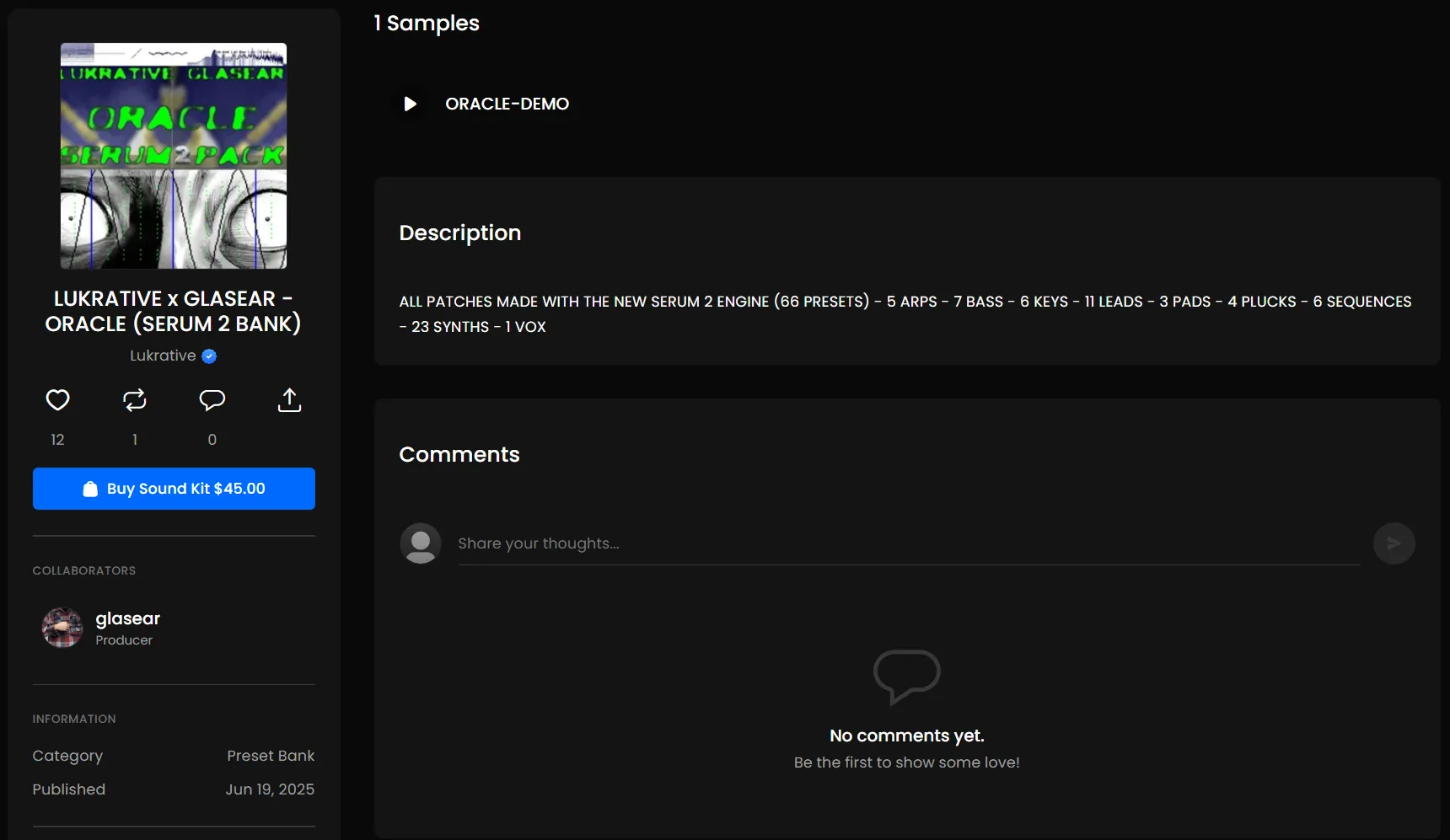Viewport: 1450px width, 840px height.
Task: Open the glasear collaborator profile
Action: [127, 618]
